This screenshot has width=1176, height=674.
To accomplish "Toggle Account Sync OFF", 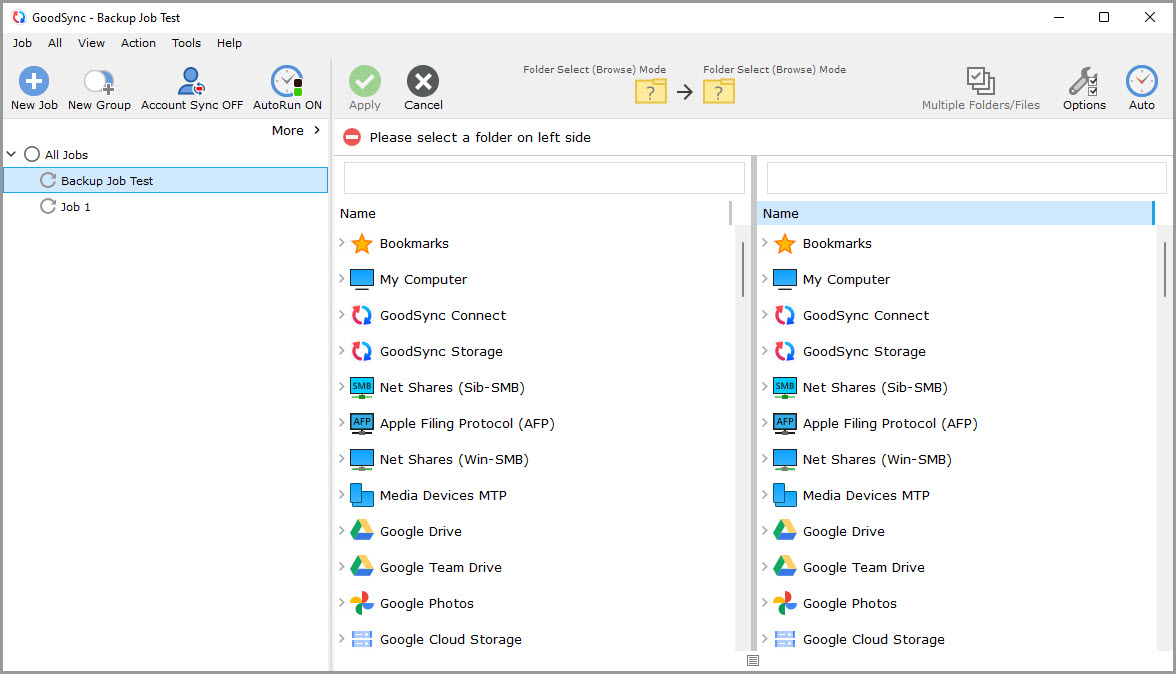I will 191,82.
